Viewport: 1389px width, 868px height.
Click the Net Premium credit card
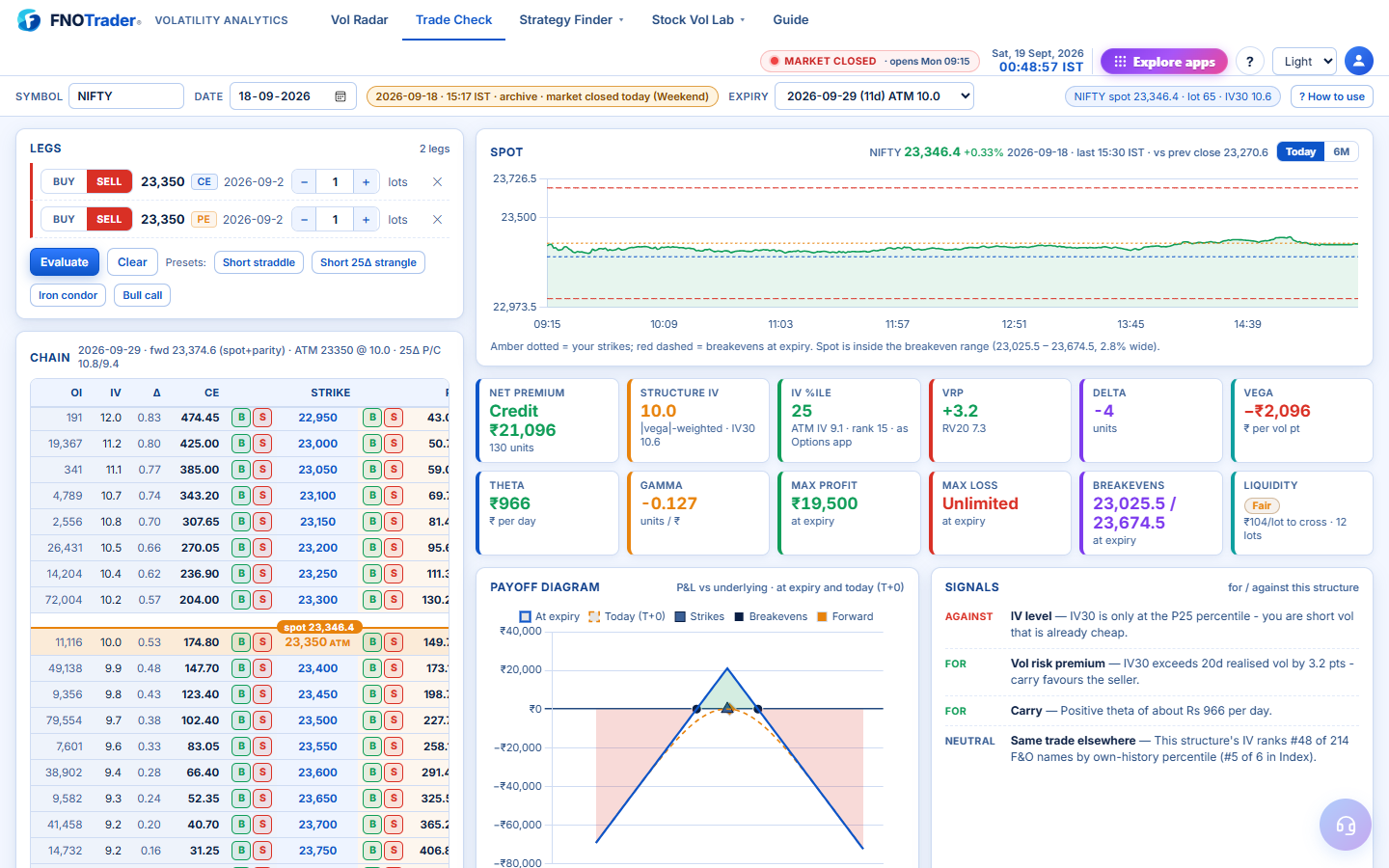pos(547,420)
